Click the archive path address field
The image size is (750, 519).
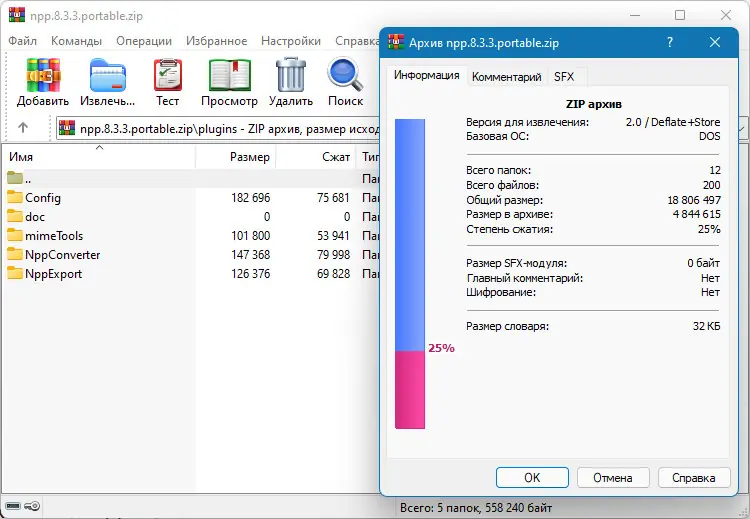[x=219, y=128]
